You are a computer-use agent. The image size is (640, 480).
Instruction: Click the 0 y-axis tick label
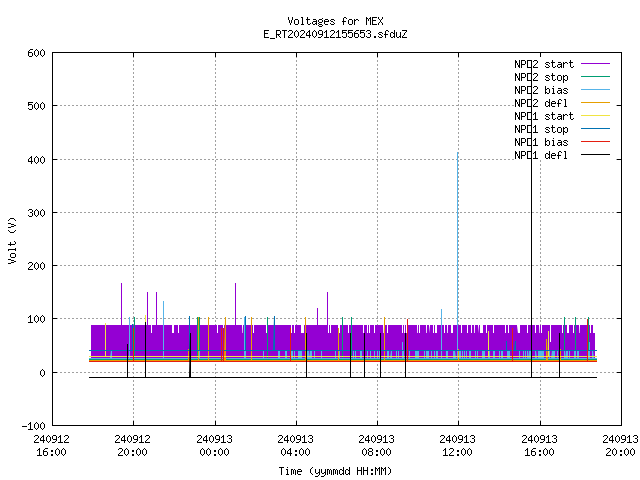(42, 373)
